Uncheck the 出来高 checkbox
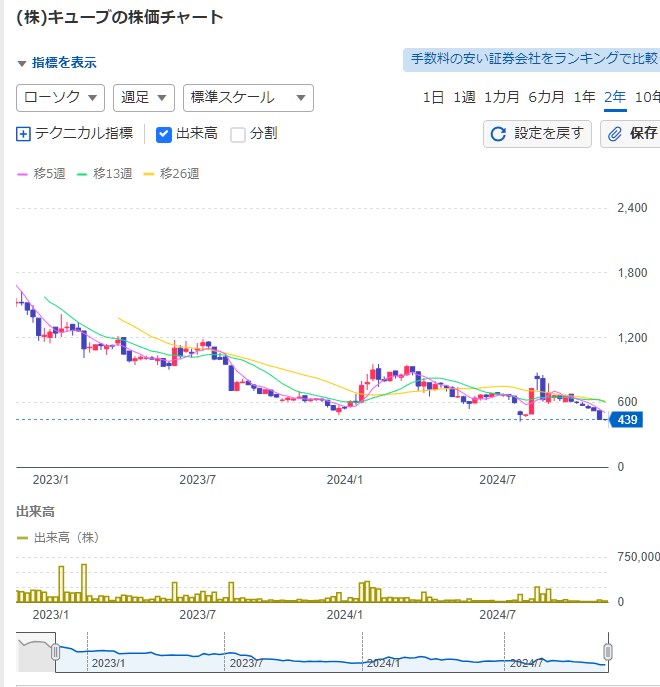This screenshot has height=687, width=660. click(163, 135)
